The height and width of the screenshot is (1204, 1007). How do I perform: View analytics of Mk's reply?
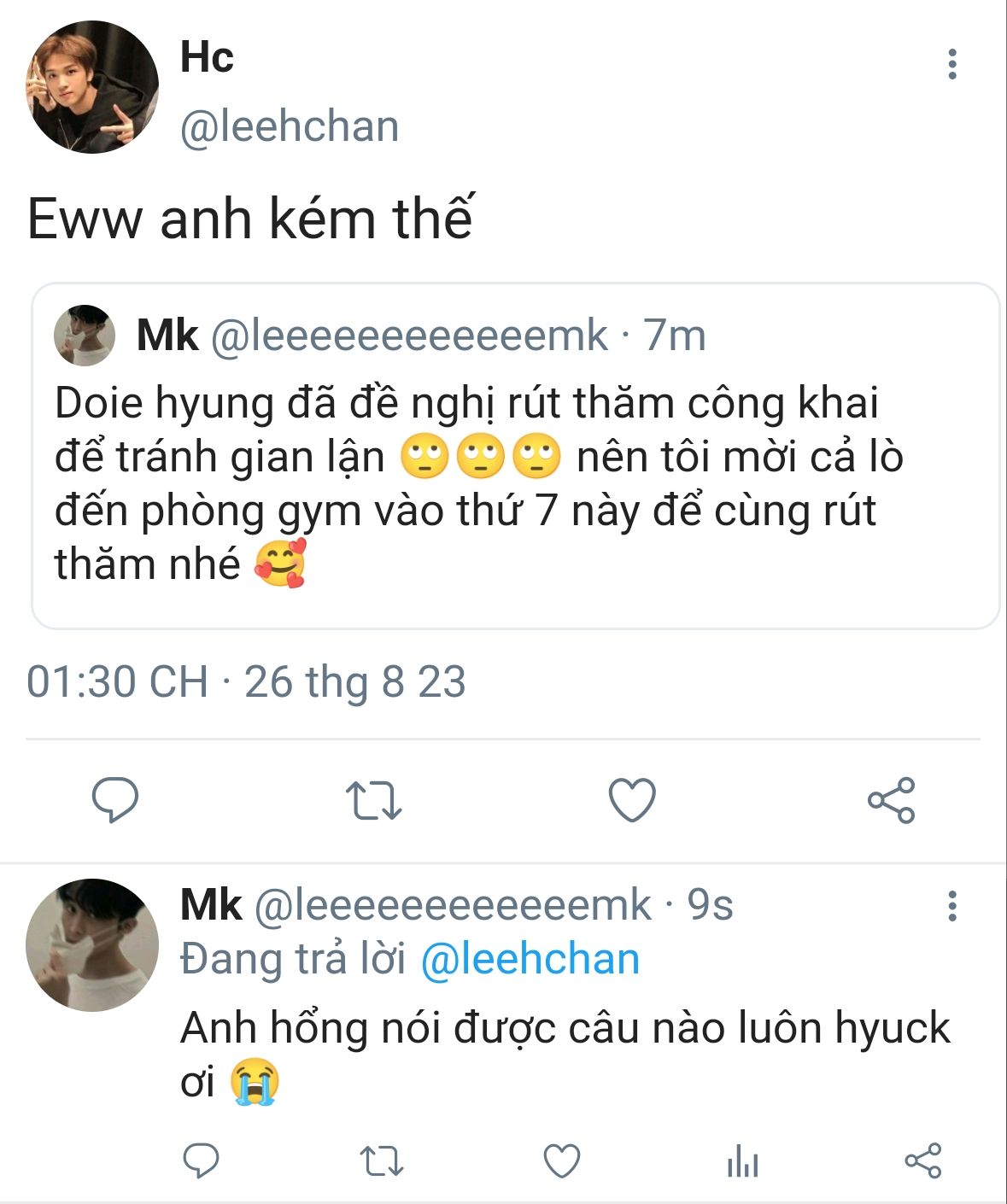pos(742,1161)
